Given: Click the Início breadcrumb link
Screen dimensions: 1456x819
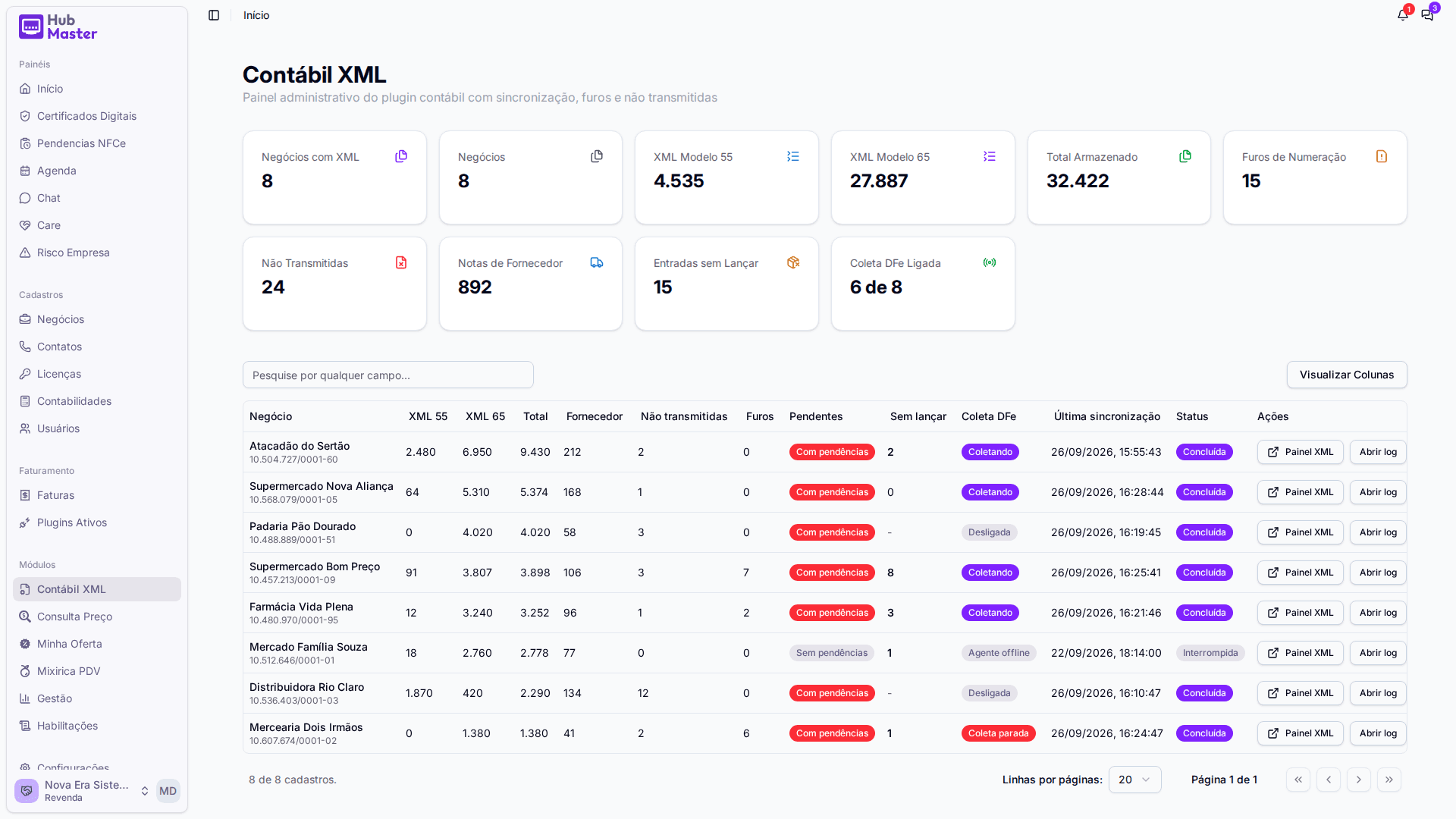Looking at the screenshot, I should pos(256,15).
